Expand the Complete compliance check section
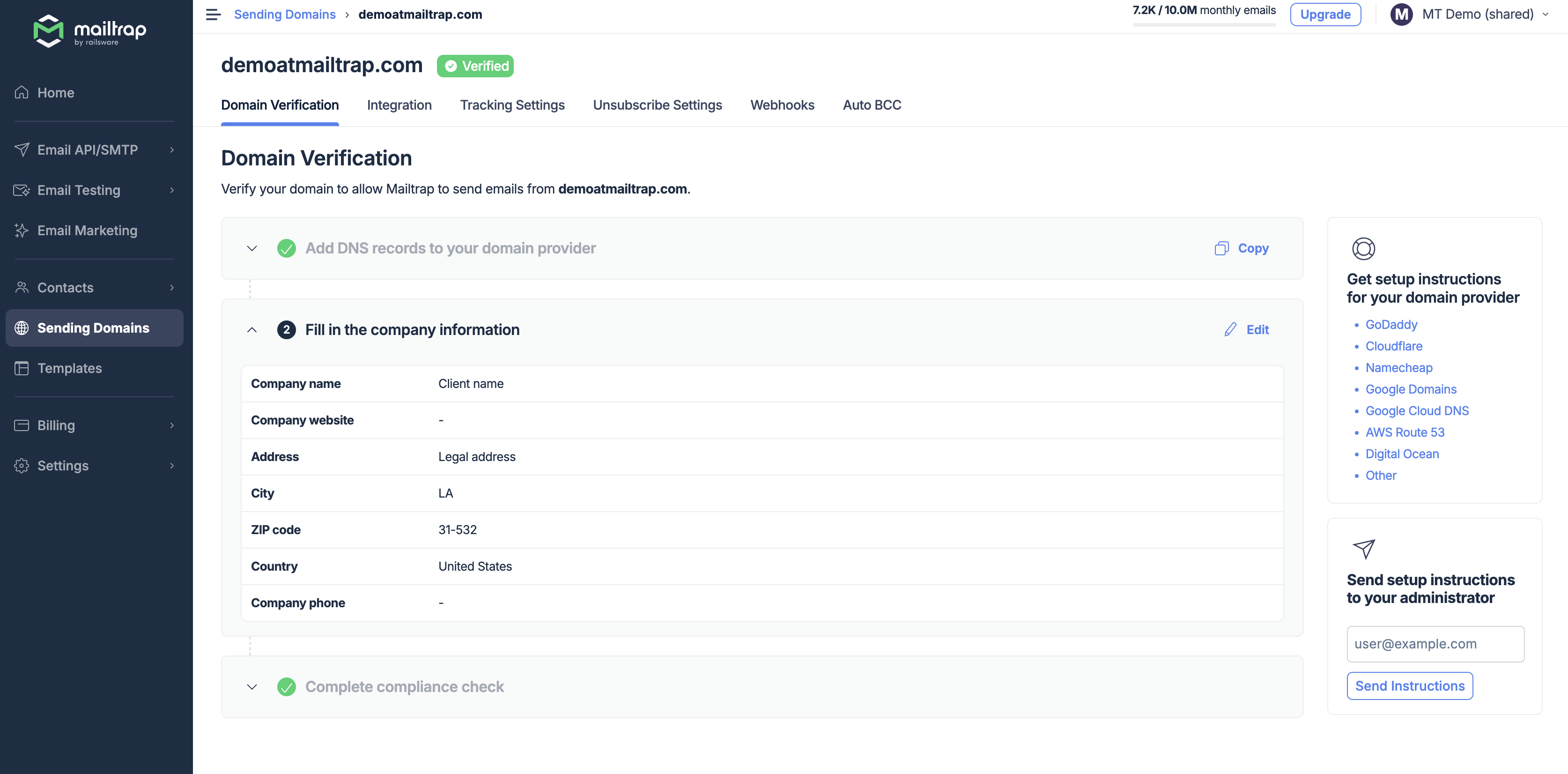This screenshot has height=774, width=1568. tap(251, 686)
